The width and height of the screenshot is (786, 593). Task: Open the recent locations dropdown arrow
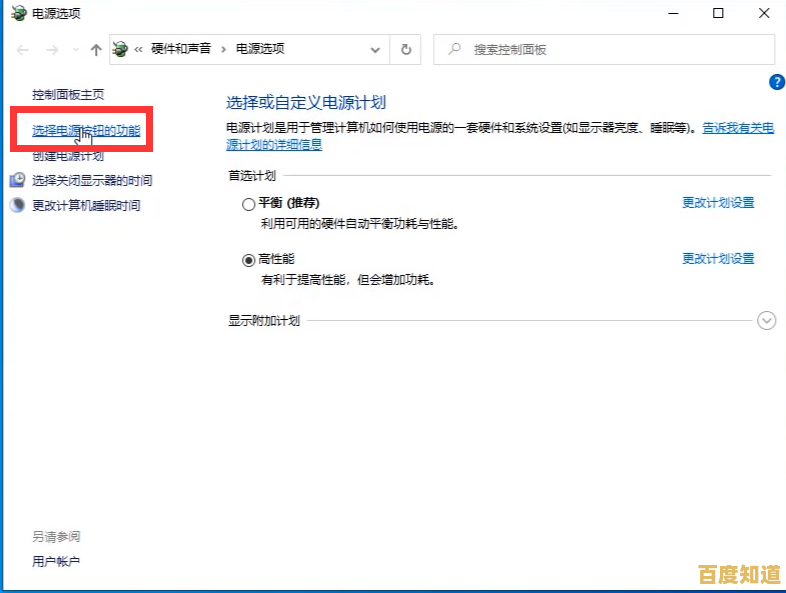pyautogui.click(x=76, y=50)
